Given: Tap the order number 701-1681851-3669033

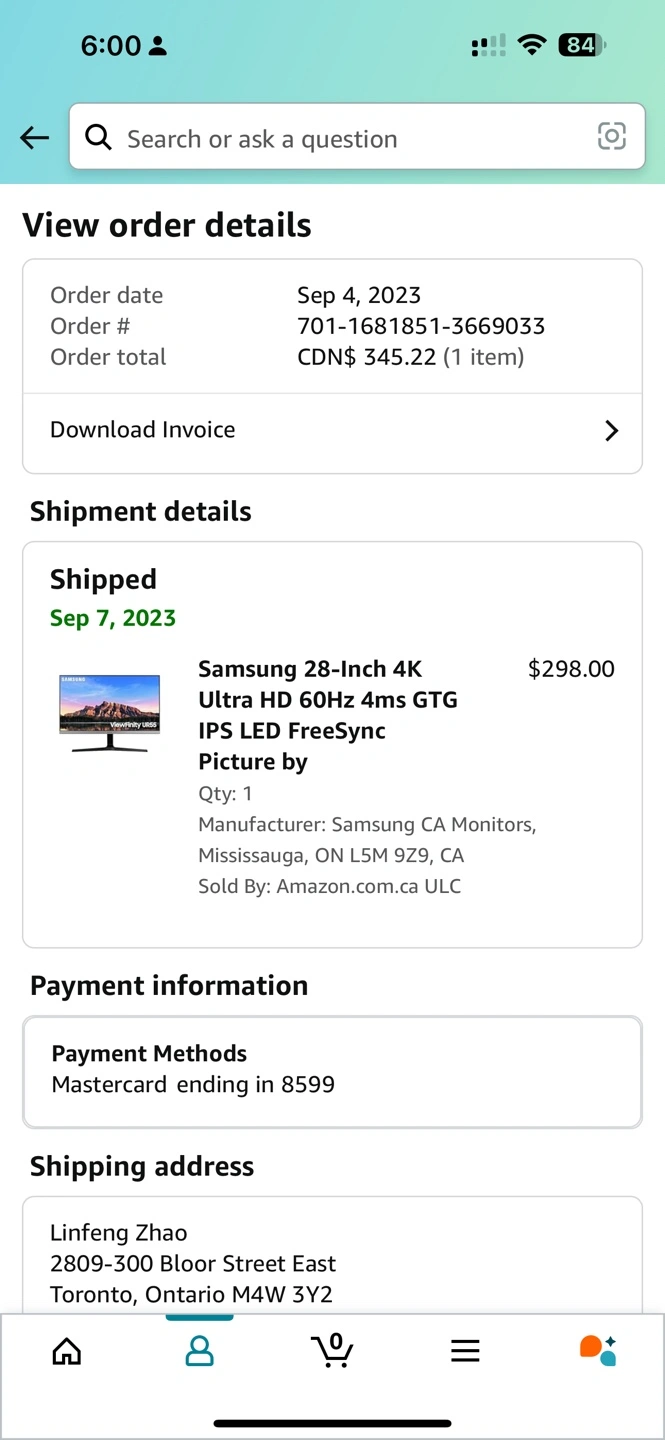Looking at the screenshot, I should [x=421, y=326].
